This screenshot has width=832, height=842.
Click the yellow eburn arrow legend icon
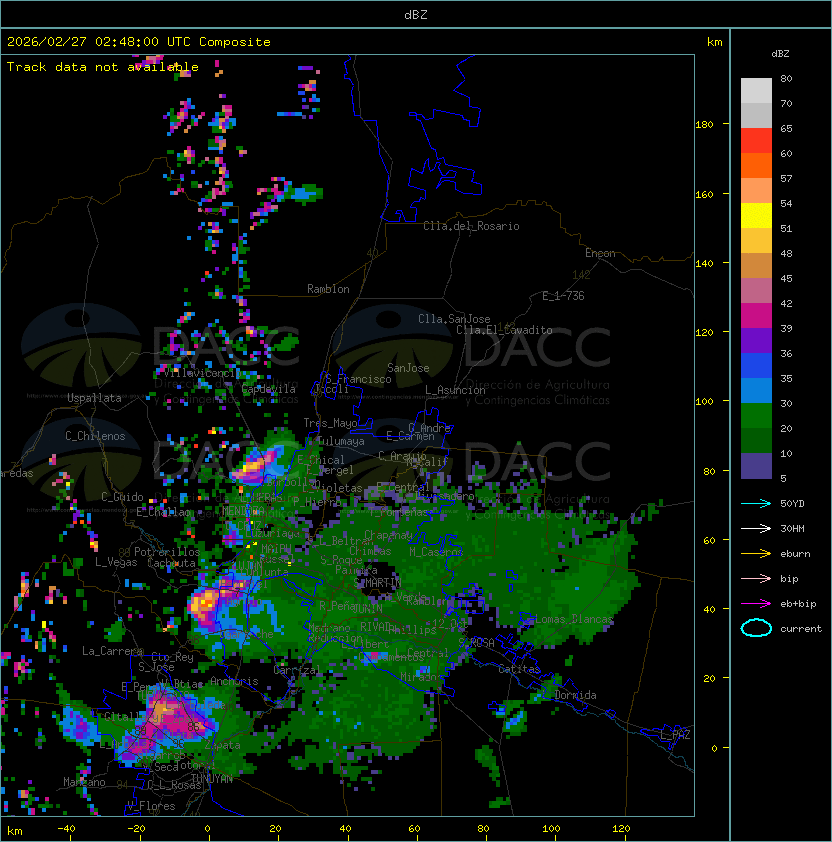[756, 554]
